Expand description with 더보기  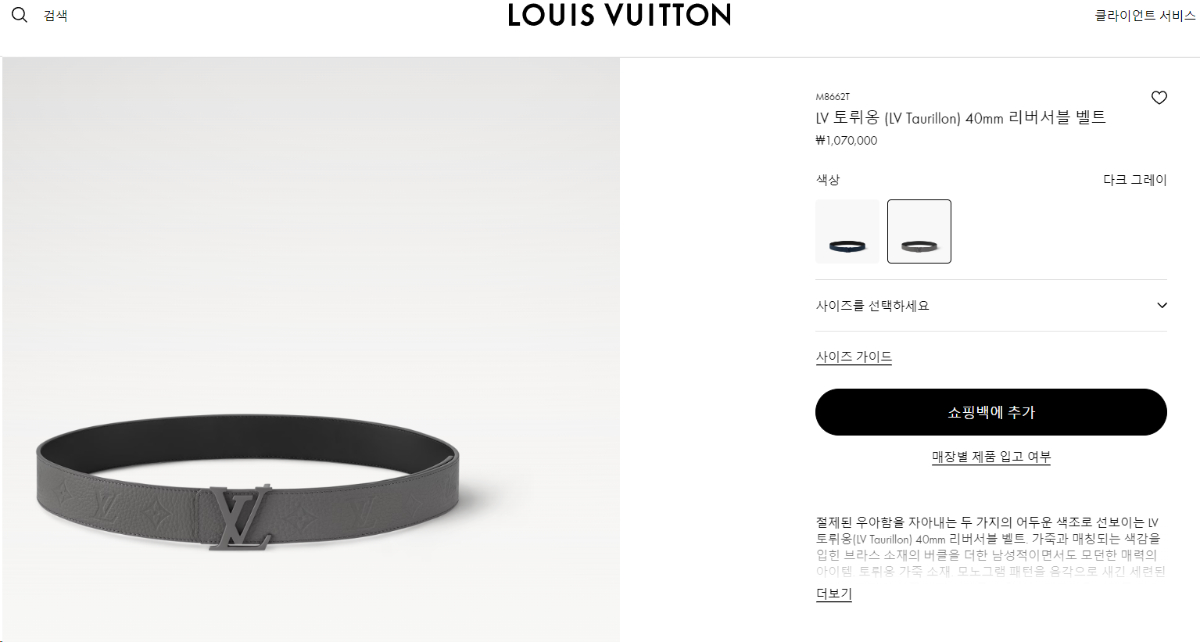833,594
